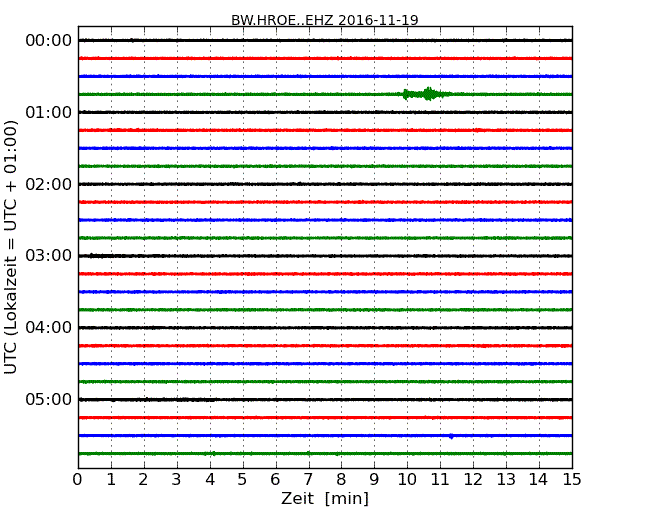Click the 03:00 time label
The width and height of the screenshot is (650, 520).
pyautogui.click(x=49, y=255)
